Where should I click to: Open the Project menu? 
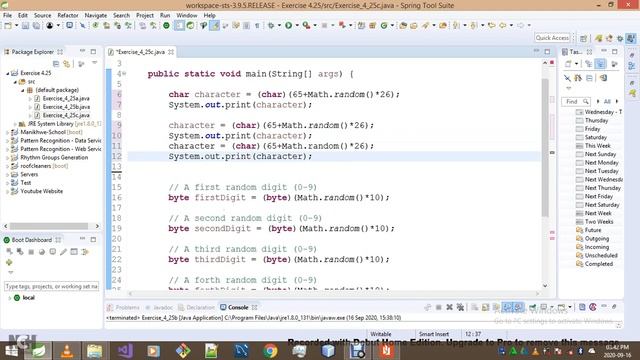[x=144, y=15]
